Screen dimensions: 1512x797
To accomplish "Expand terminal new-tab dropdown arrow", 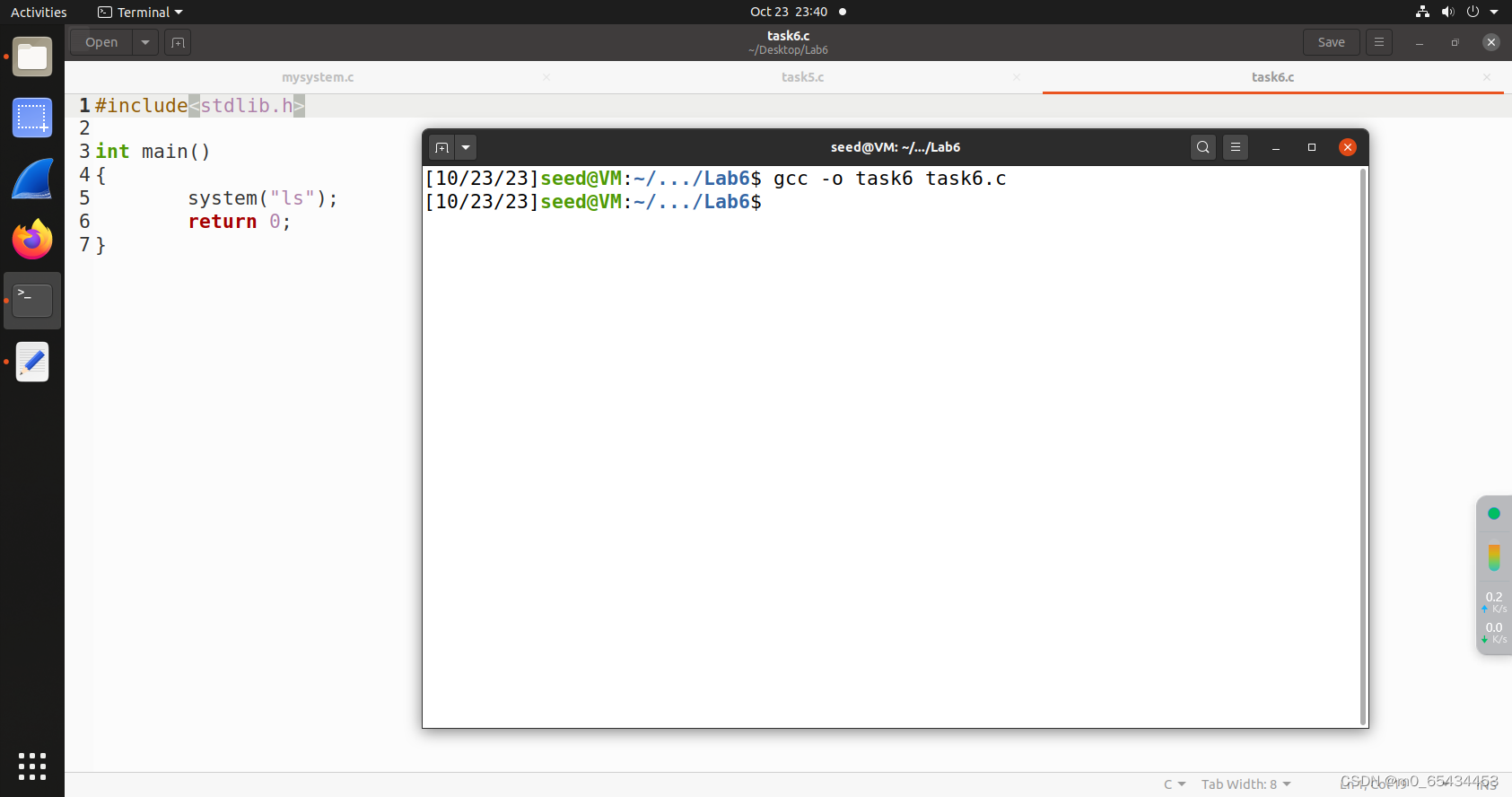I will (x=466, y=147).
